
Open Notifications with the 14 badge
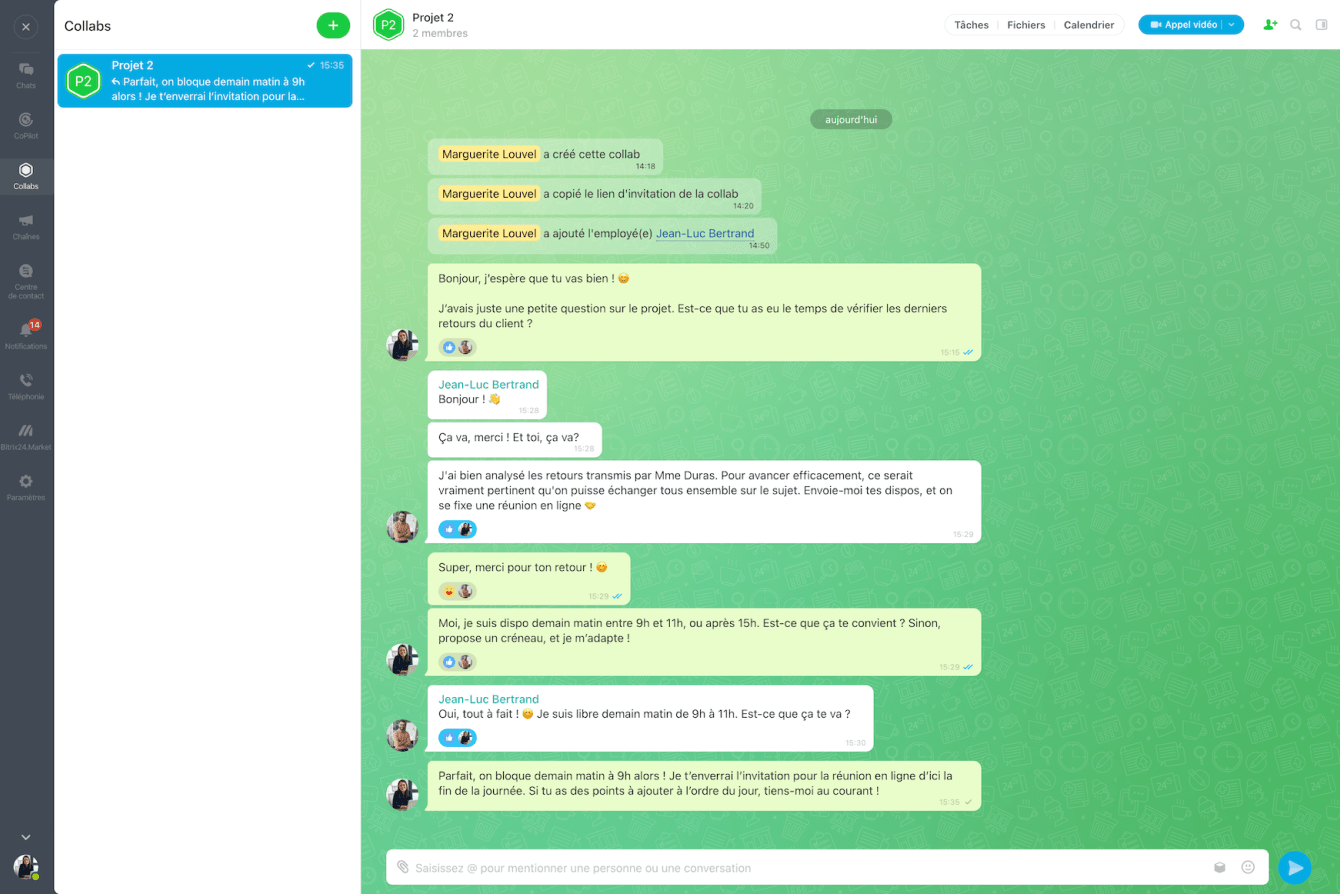click(26, 335)
